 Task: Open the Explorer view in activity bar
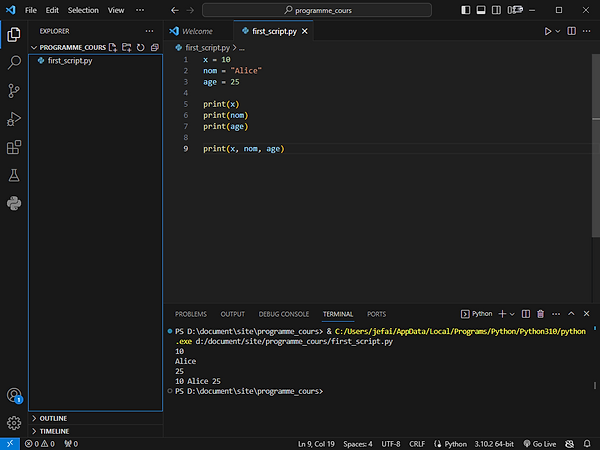(x=14, y=35)
